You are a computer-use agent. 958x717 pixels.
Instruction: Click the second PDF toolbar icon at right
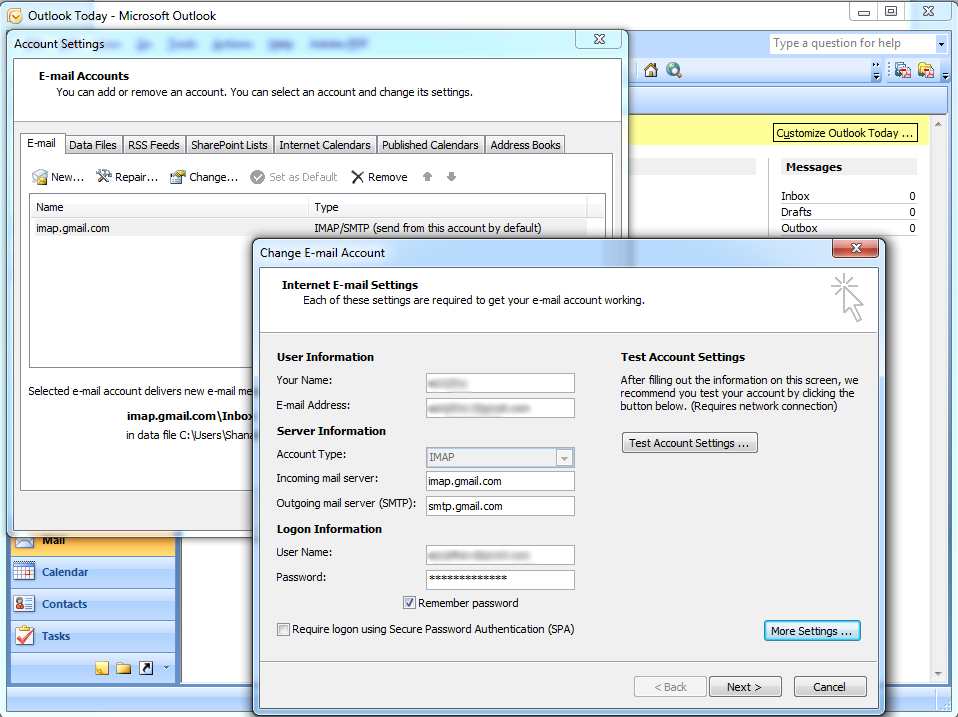click(926, 70)
